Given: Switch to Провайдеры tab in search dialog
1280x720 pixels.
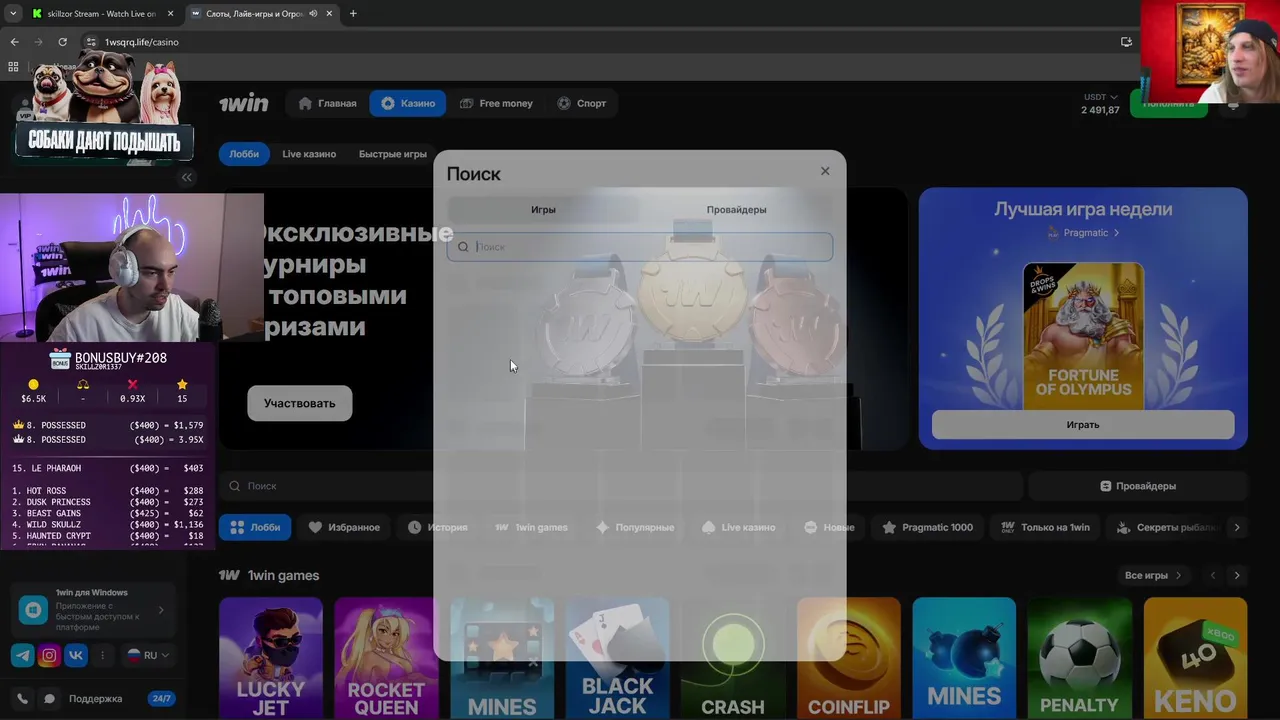Looking at the screenshot, I should (736, 210).
